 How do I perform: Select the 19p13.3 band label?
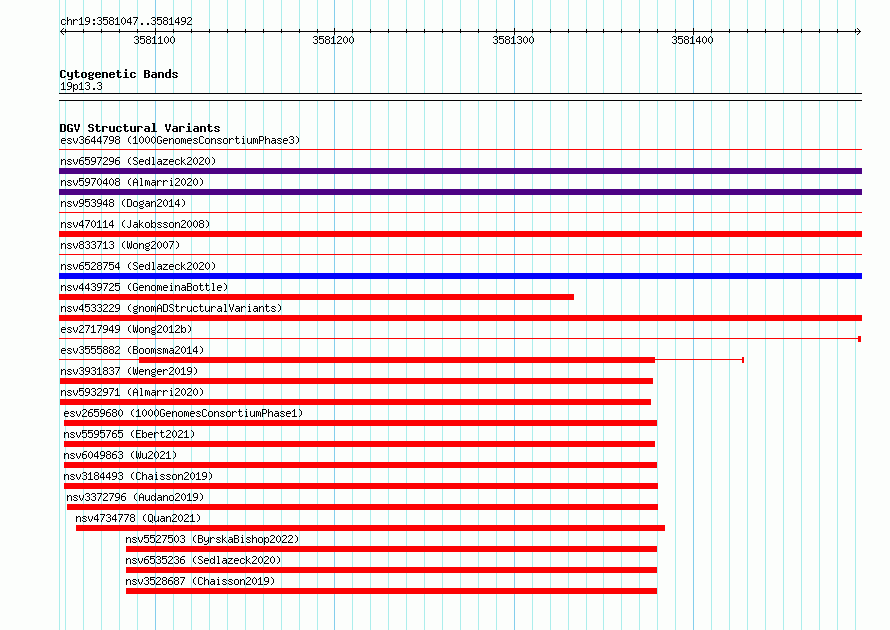(81, 86)
